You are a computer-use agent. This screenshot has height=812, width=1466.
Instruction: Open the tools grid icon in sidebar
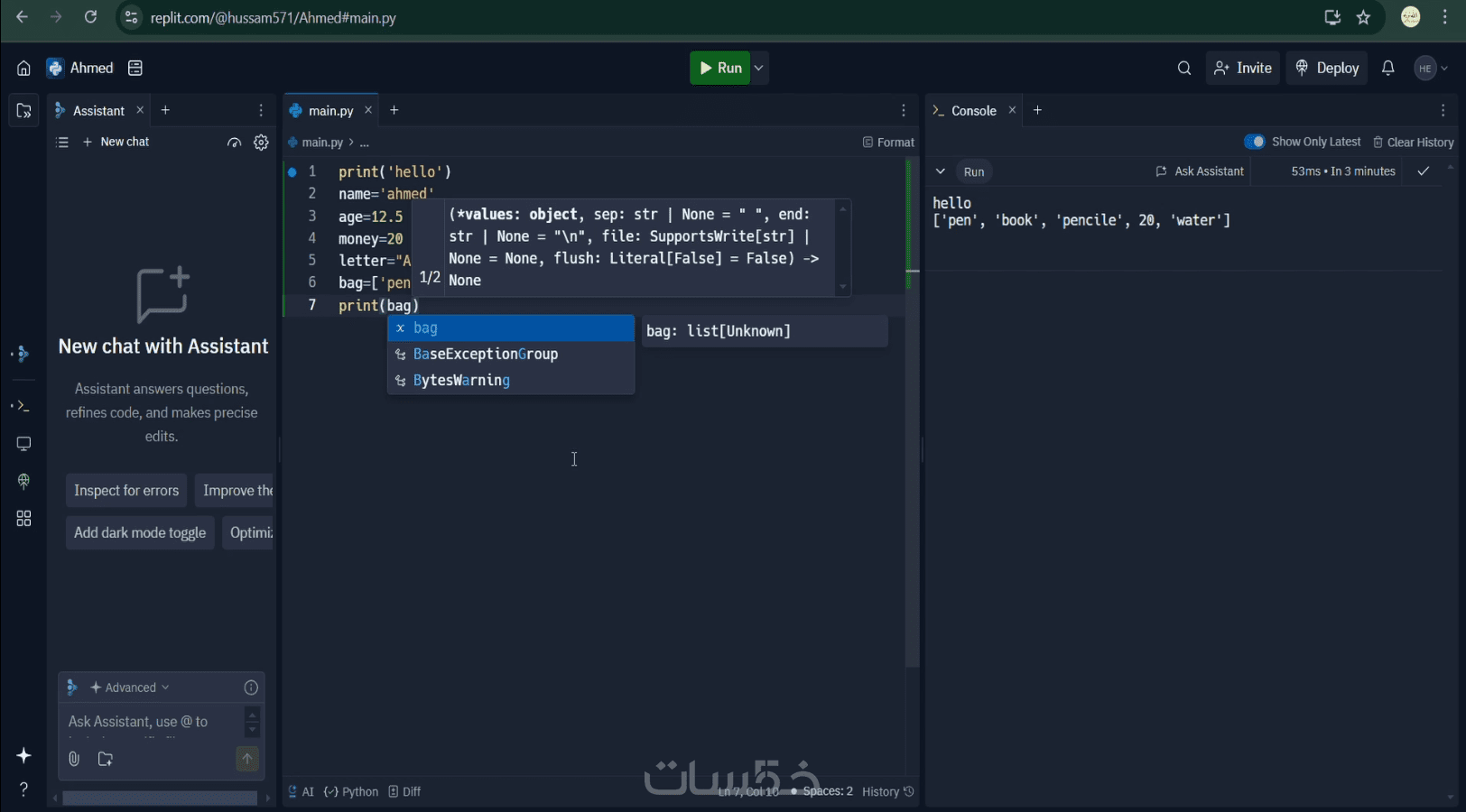coord(23,519)
